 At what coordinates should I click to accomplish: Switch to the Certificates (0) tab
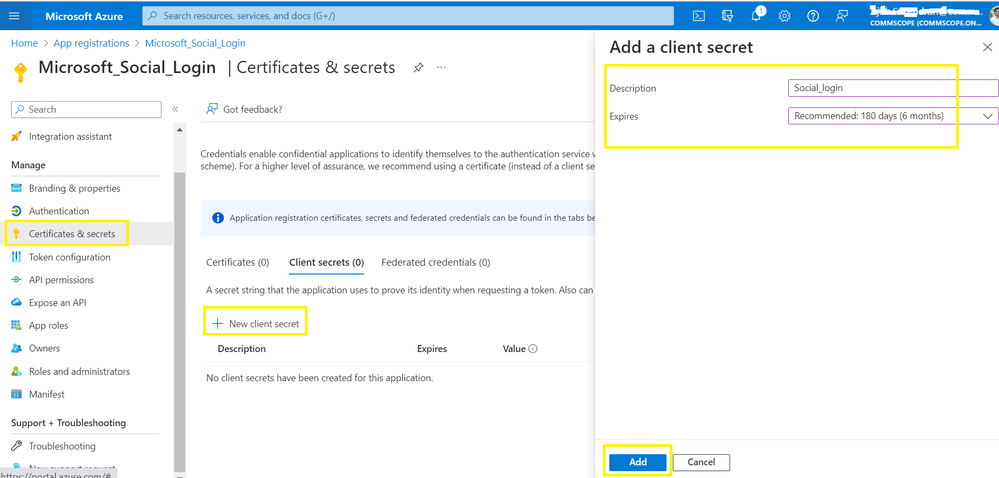click(x=237, y=262)
